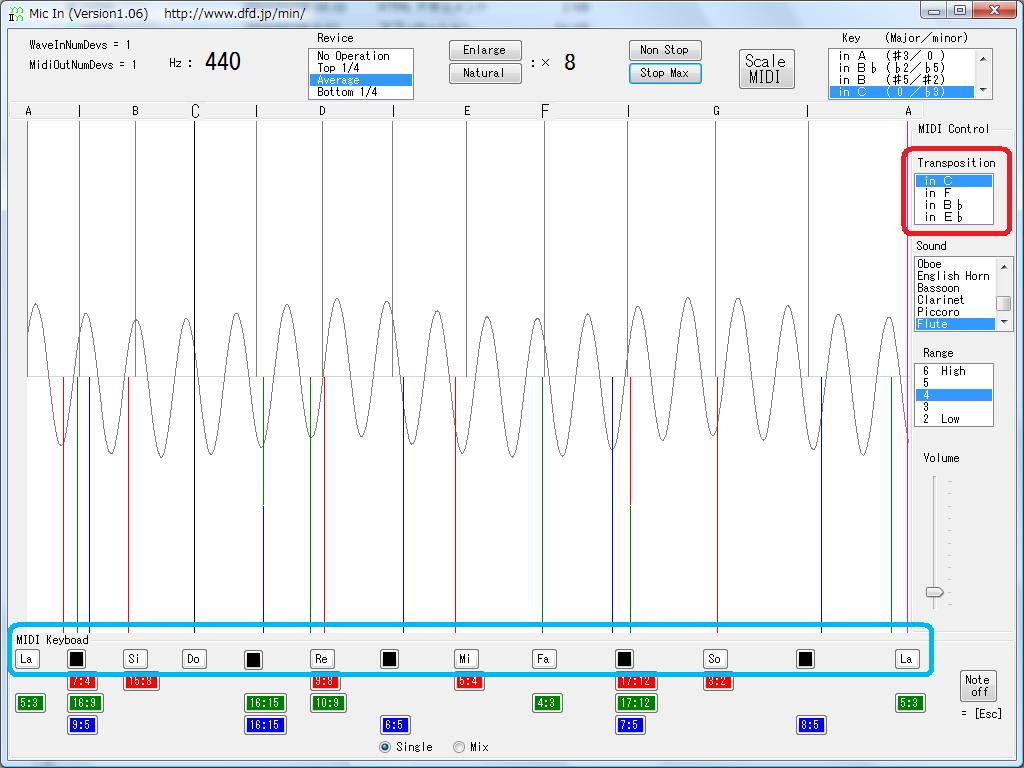Select Clarinet in Sound list
This screenshot has width=1024, height=768.
[954, 300]
